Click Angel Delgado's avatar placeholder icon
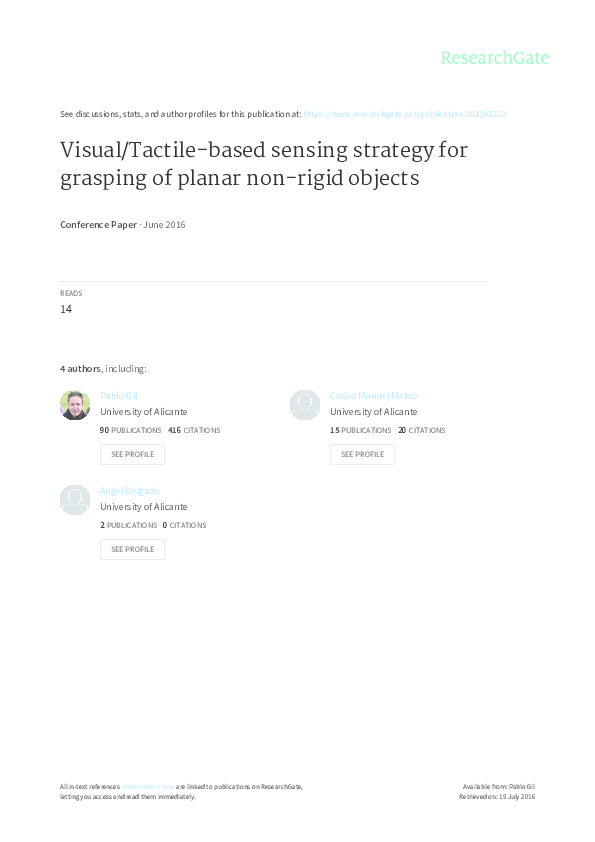Image resolution: width=595 pixels, height=842 pixels. (x=75, y=500)
